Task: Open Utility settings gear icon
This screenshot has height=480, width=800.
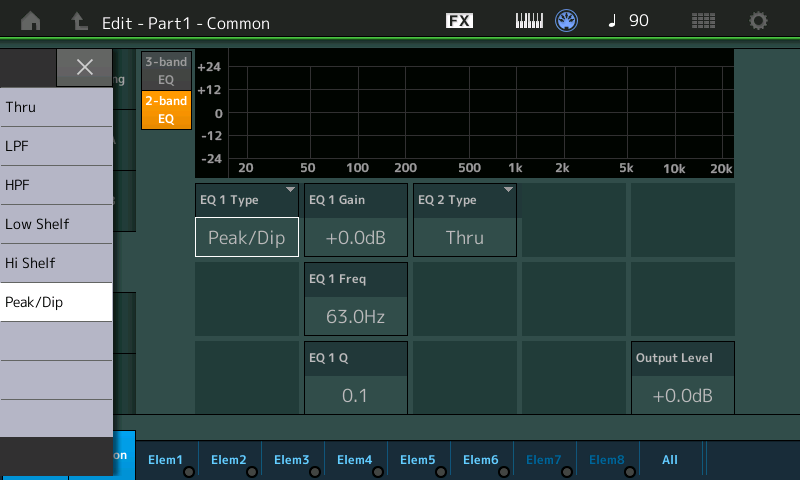Action: 758,21
